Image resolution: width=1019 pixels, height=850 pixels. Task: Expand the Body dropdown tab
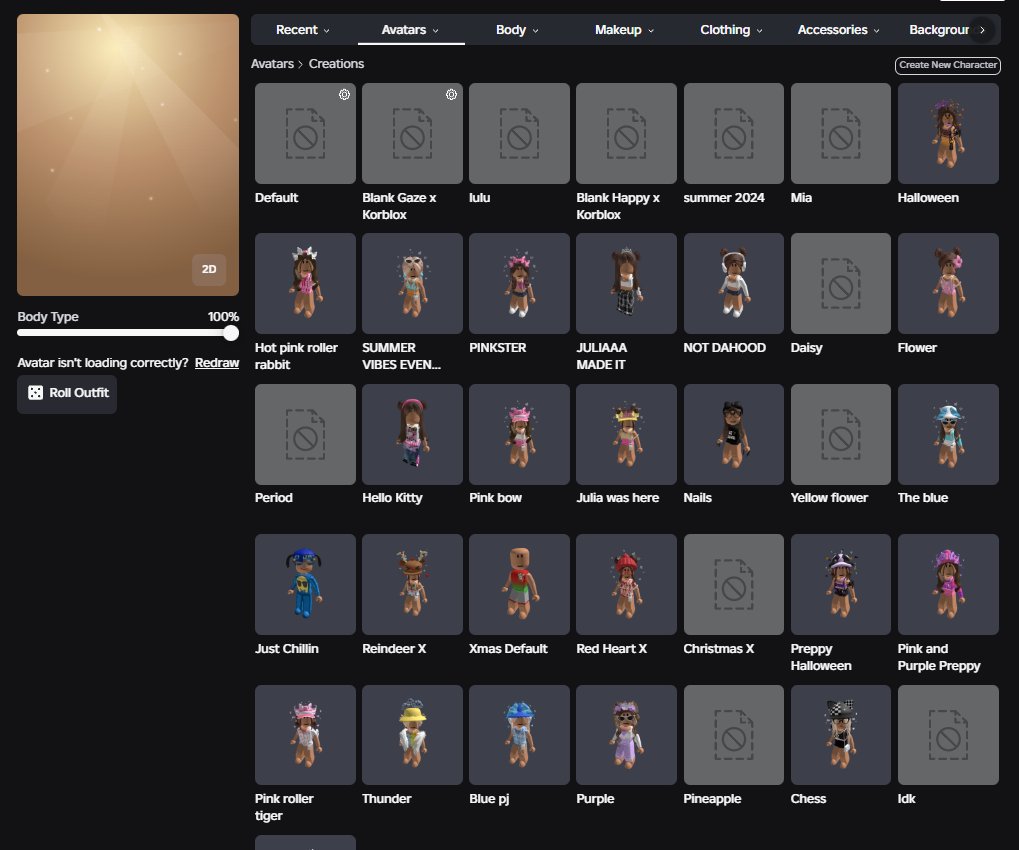(x=517, y=30)
